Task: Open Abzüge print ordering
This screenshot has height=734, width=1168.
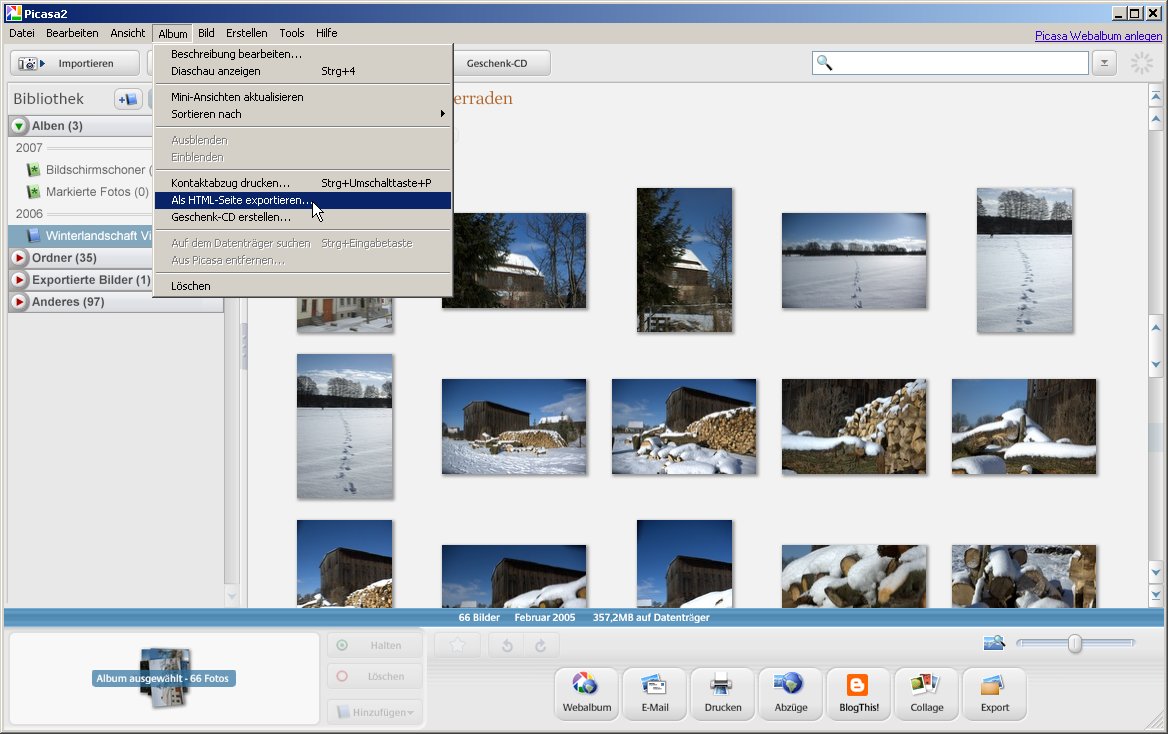Action: (790, 693)
